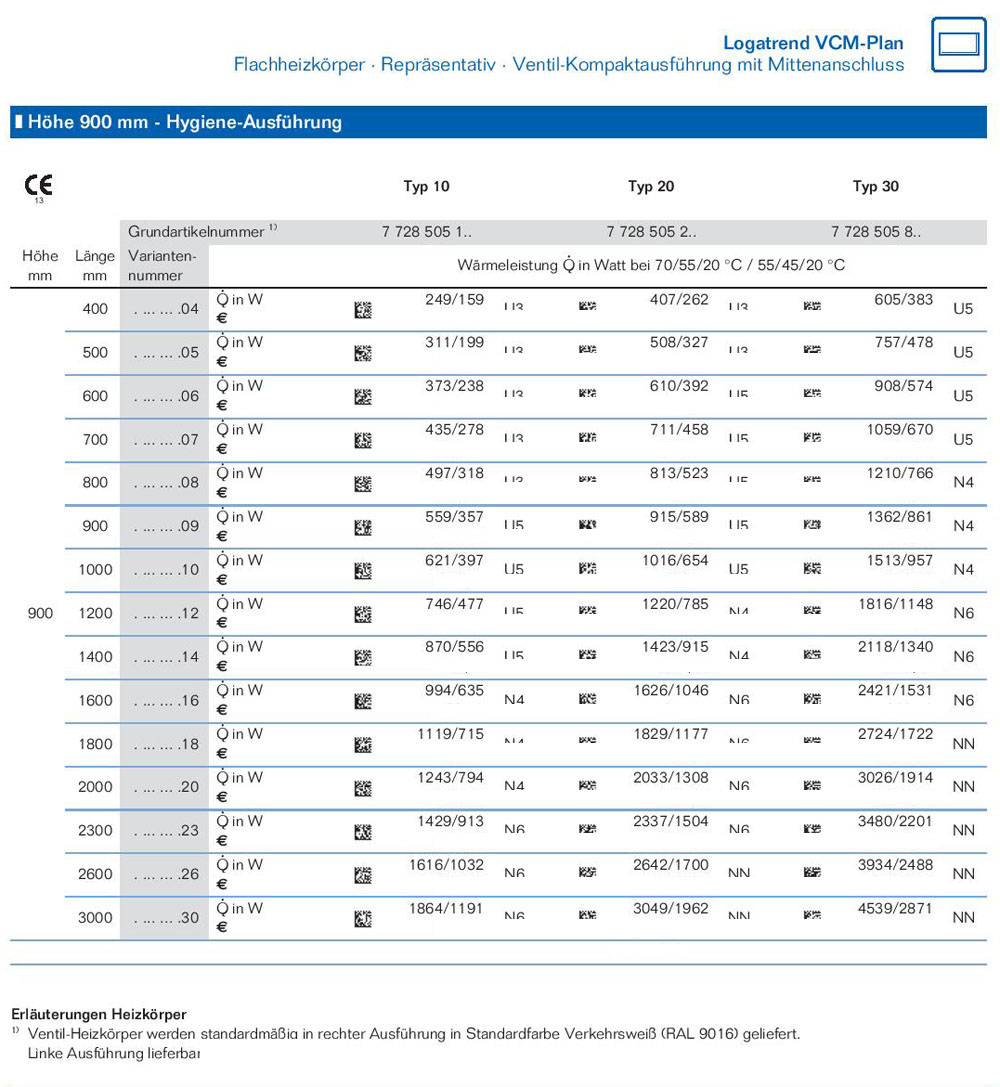Click the Typ 20 'U5' code in the 1000 row
The width and height of the screenshot is (1000, 1087).
click(739, 569)
